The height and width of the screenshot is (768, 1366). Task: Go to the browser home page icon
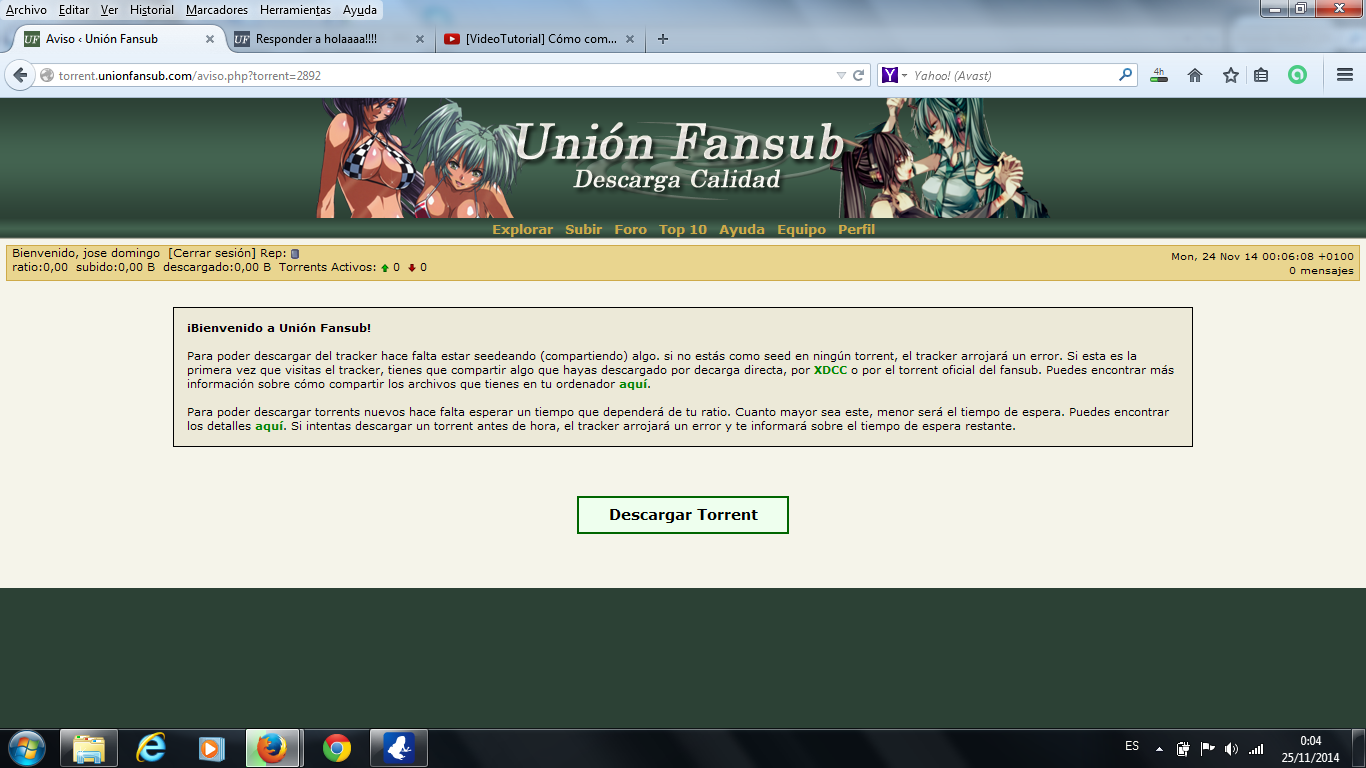(1194, 75)
